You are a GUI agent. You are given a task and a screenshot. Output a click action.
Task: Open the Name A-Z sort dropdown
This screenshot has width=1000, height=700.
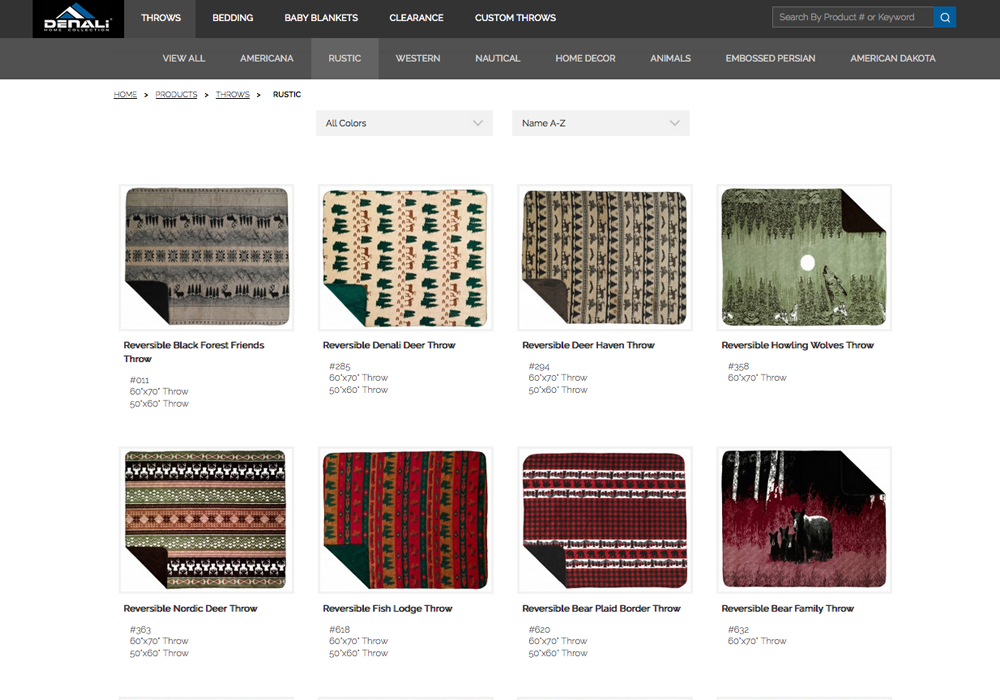601,123
